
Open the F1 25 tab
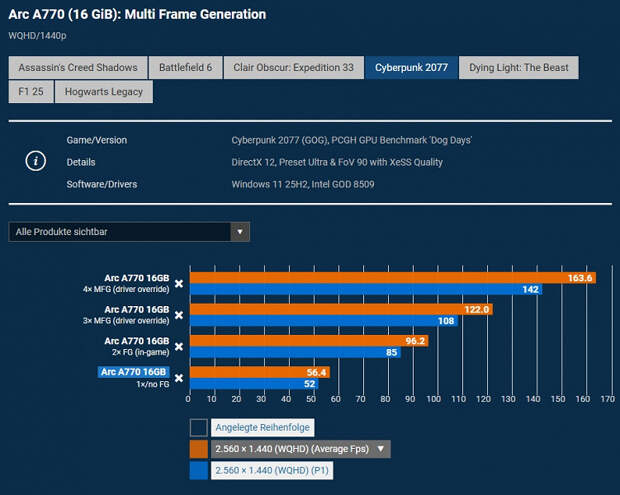click(x=31, y=92)
